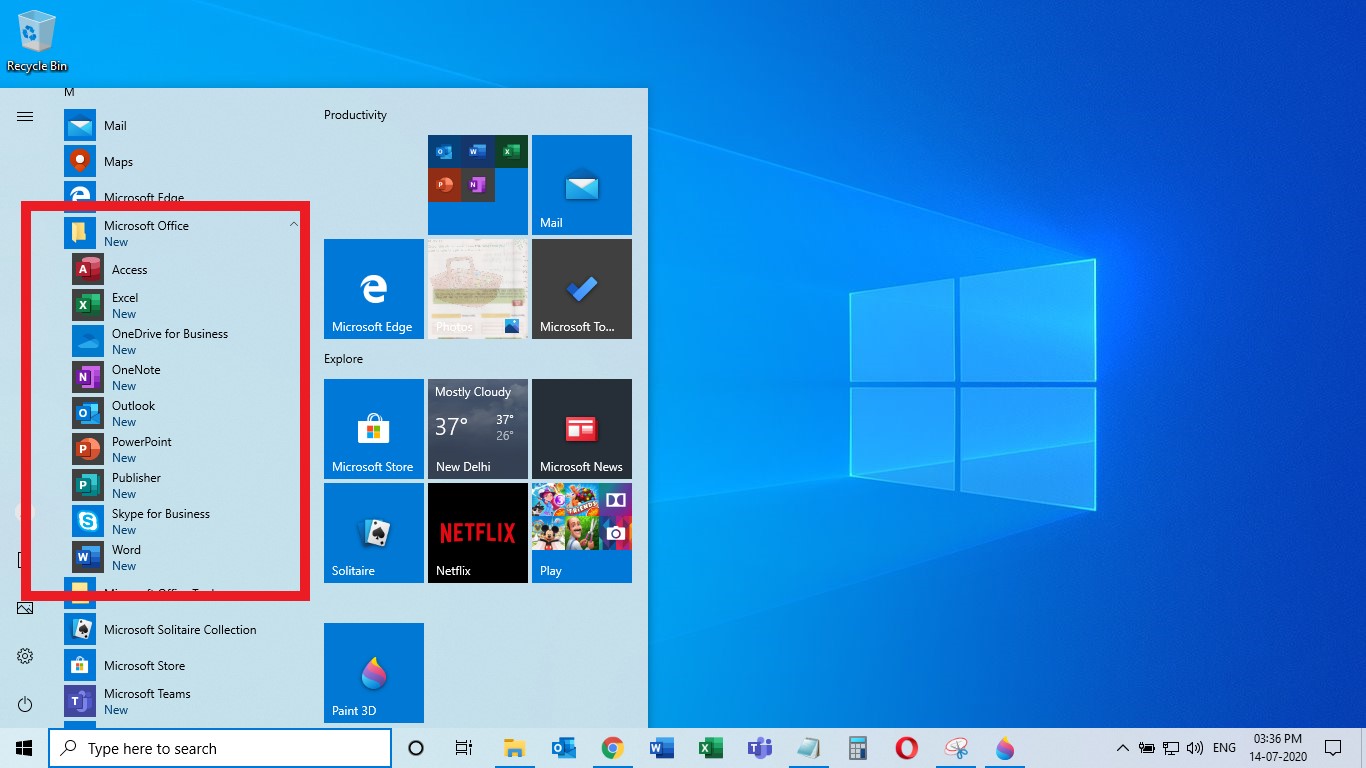Open the Microsoft Store tile

[x=374, y=429]
